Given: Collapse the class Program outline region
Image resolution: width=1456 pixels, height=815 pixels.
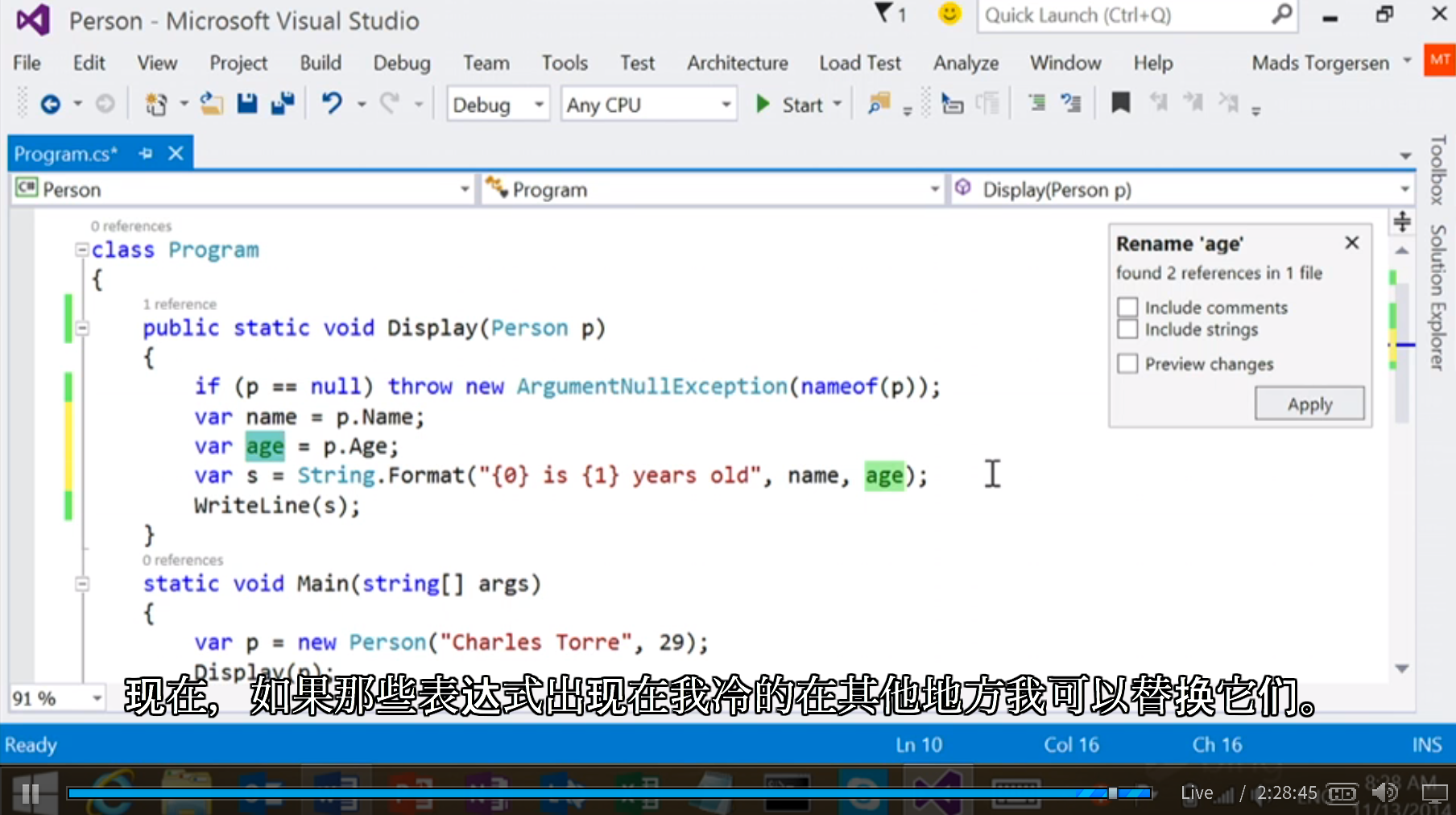Looking at the screenshot, I should (82, 250).
